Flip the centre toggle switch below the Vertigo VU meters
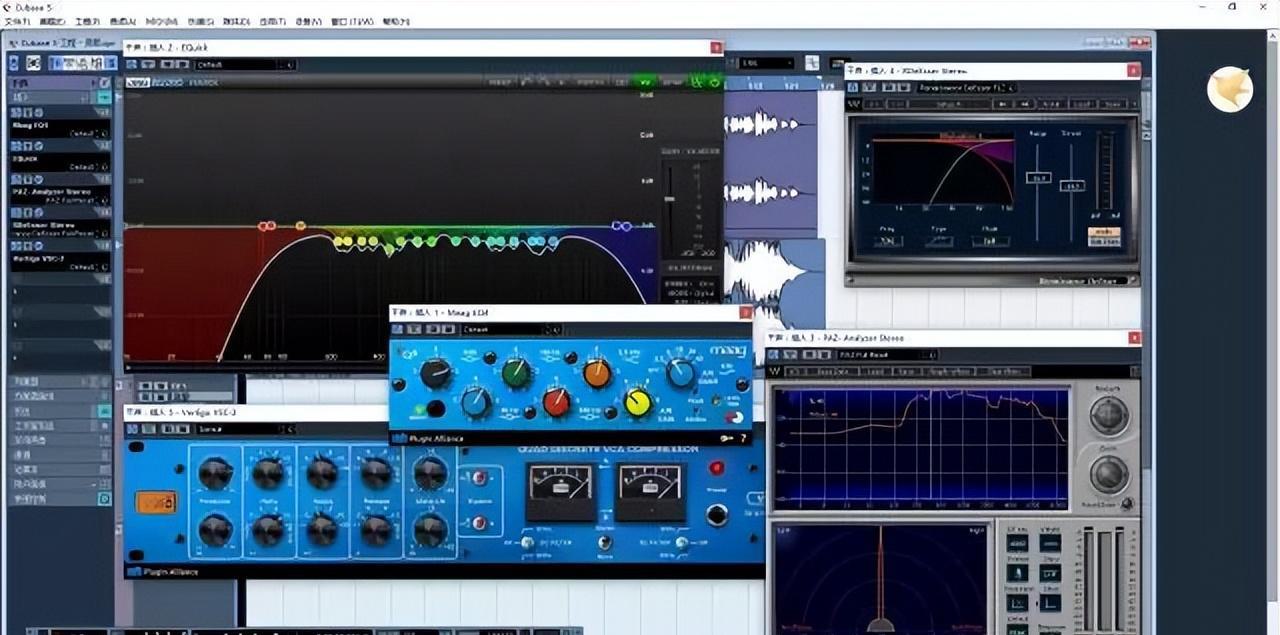 tap(604, 542)
